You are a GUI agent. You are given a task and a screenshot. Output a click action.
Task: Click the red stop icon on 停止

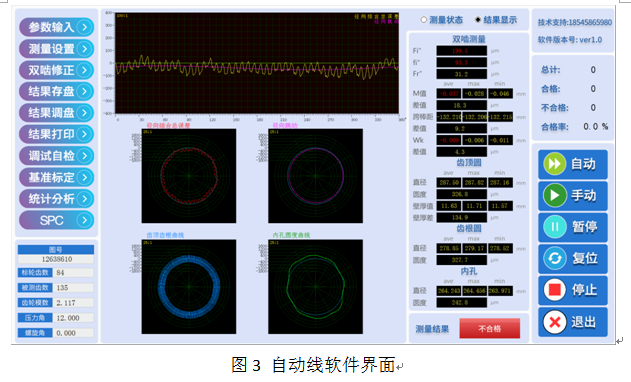tap(554, 290)
